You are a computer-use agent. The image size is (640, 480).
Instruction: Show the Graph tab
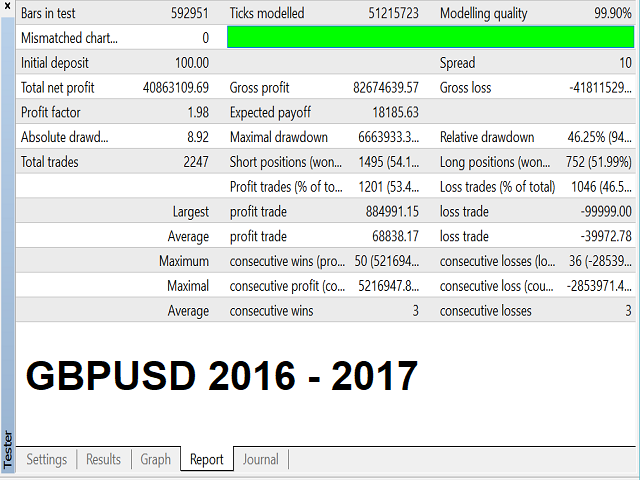click(x=156, y=460)
